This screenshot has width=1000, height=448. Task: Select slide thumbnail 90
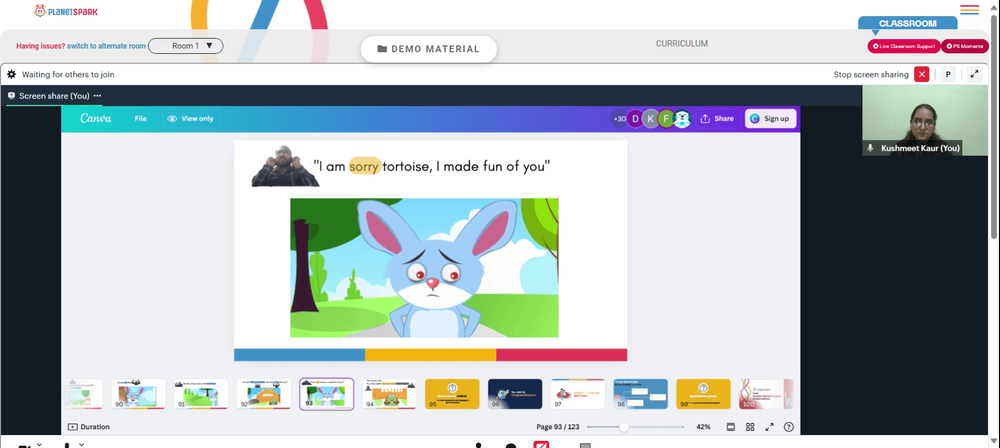pyautogui.click(x=138, y=394)
